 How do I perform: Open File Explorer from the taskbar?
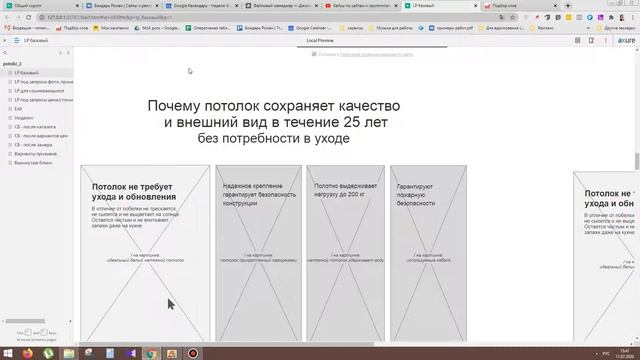[x=69, y=353]
